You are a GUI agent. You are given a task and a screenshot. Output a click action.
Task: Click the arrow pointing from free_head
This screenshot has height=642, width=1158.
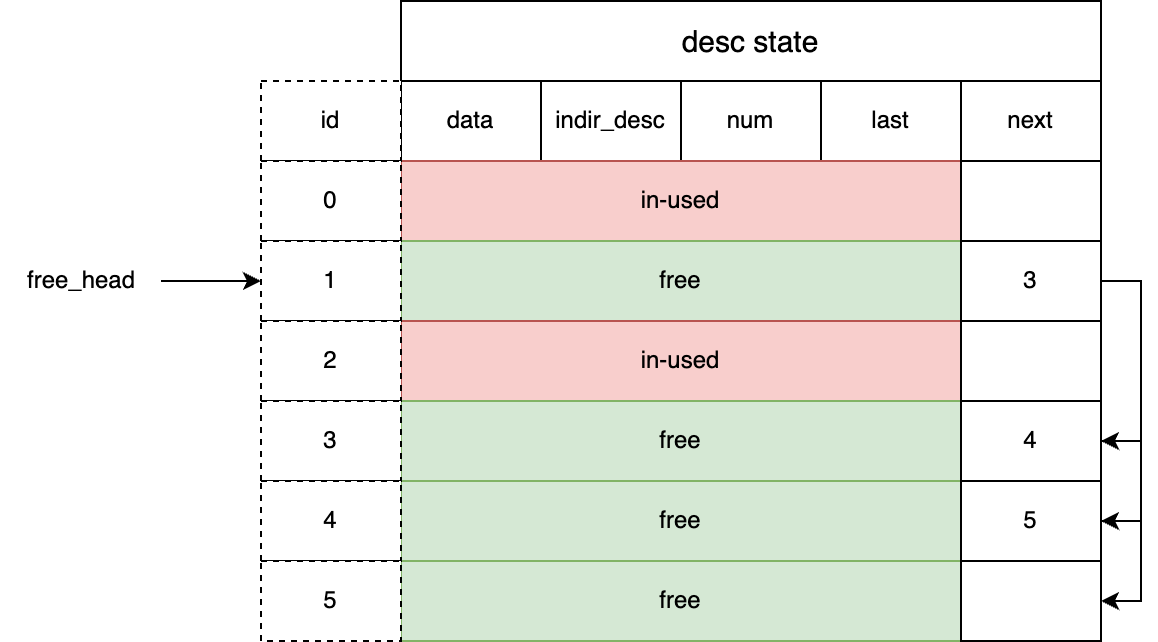(210, 281)
